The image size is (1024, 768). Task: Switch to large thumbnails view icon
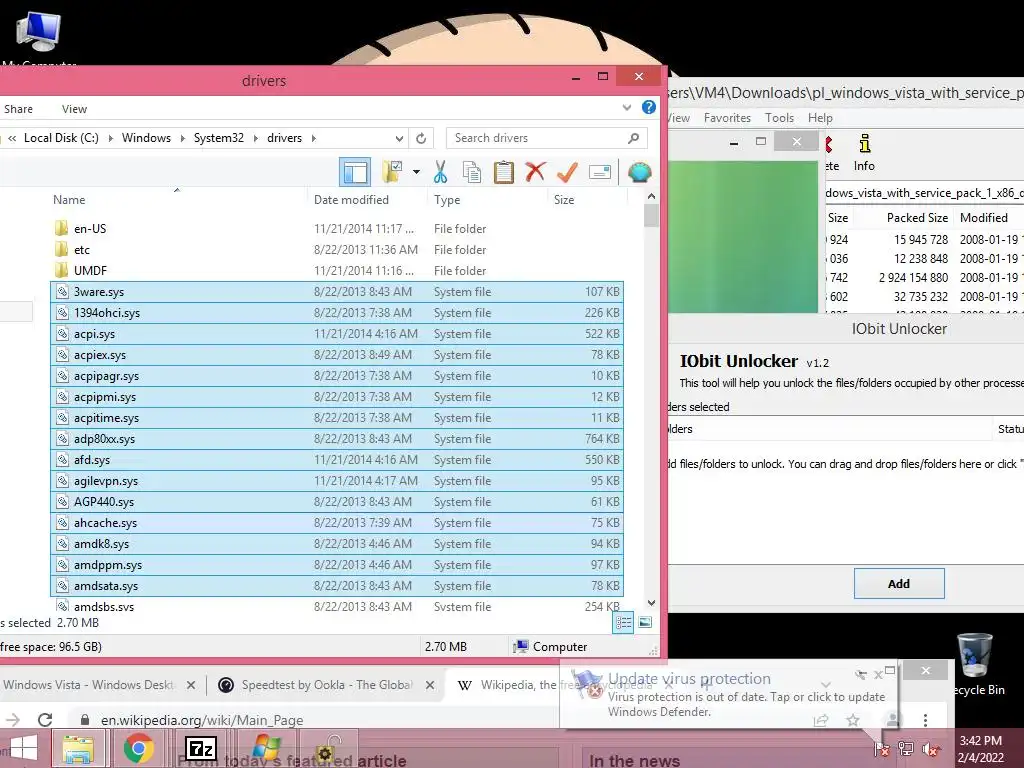tap(645, 622)
